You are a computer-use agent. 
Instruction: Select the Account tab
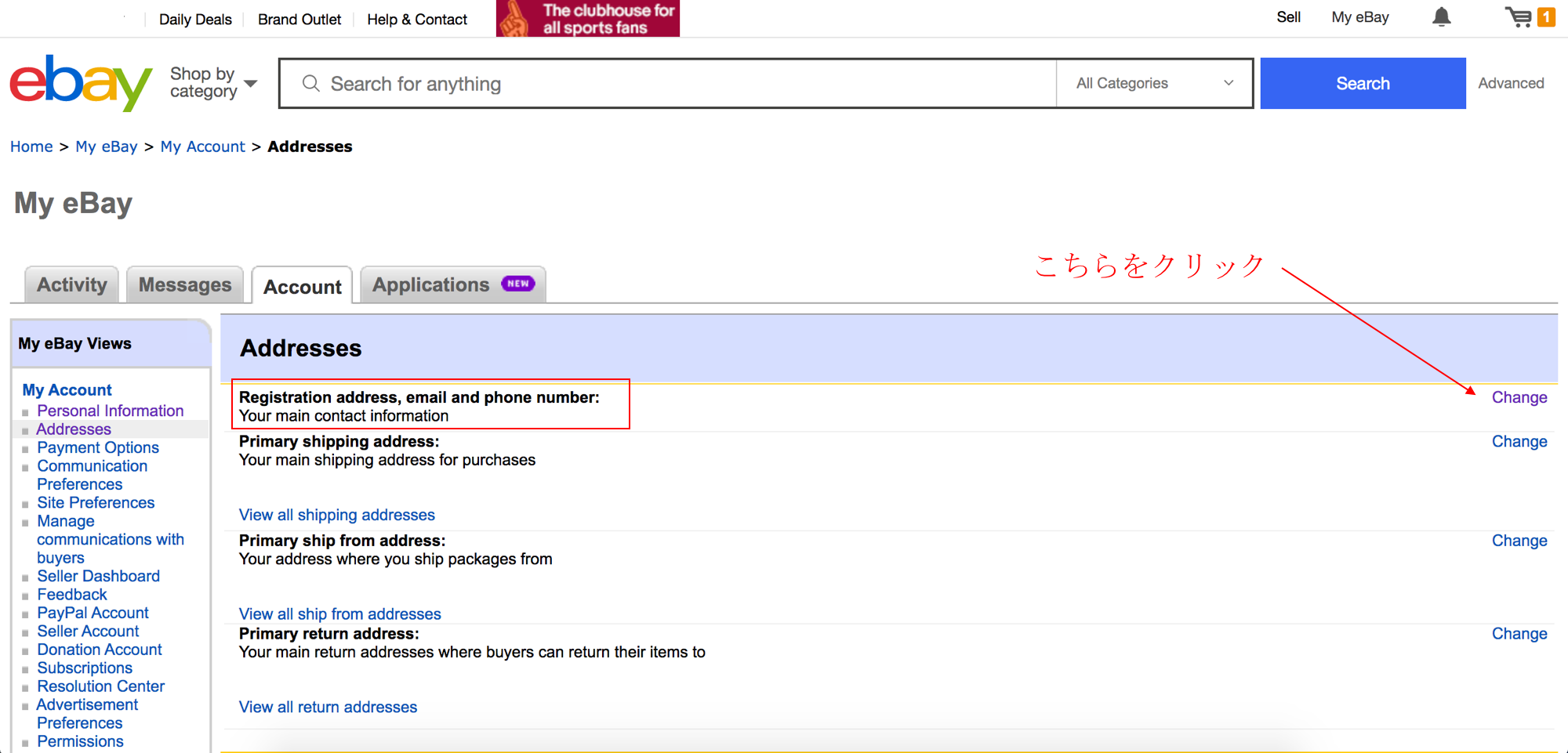coord(303,286)
